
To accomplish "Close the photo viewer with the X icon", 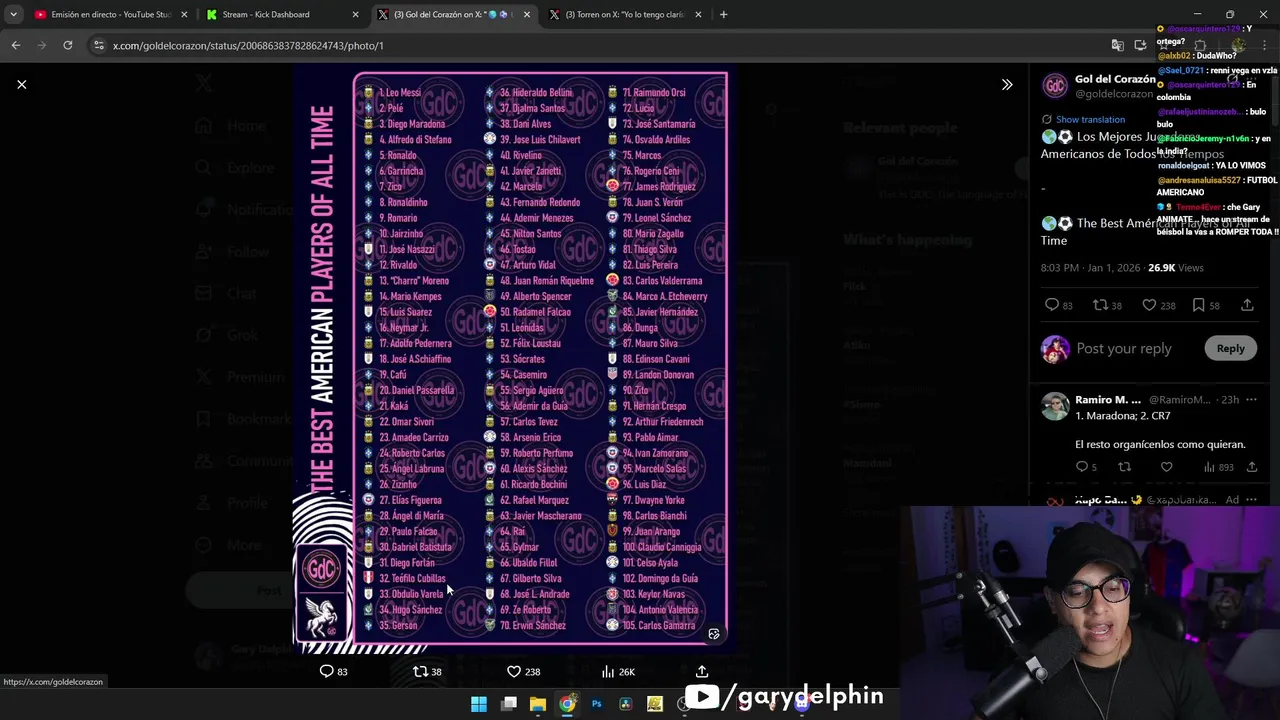I will pos(21,84).
